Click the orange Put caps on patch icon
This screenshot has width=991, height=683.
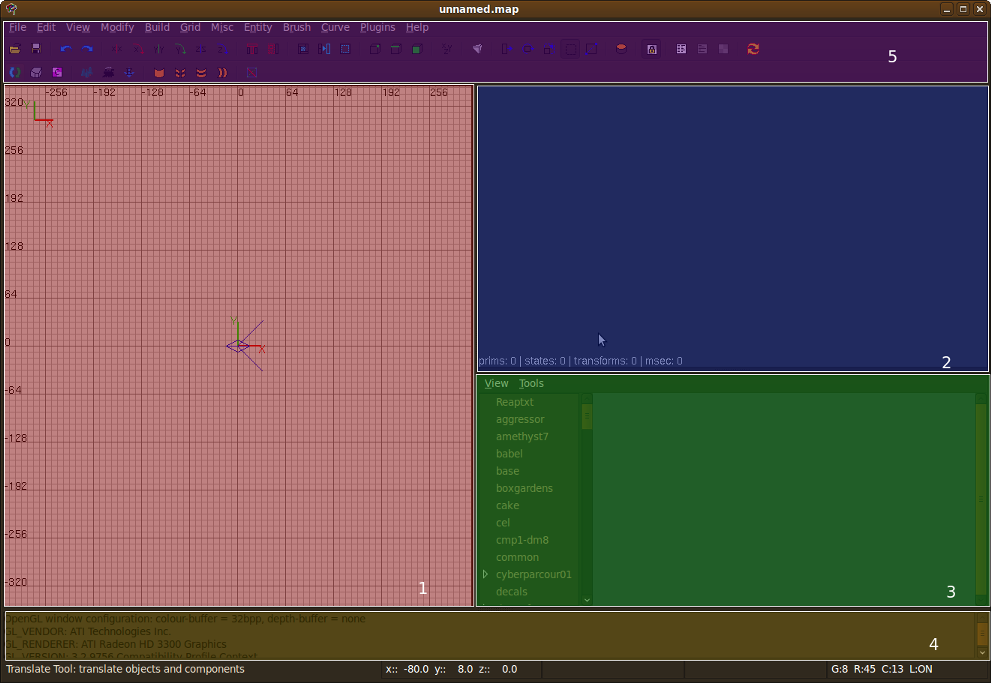(x=159, y=73)
